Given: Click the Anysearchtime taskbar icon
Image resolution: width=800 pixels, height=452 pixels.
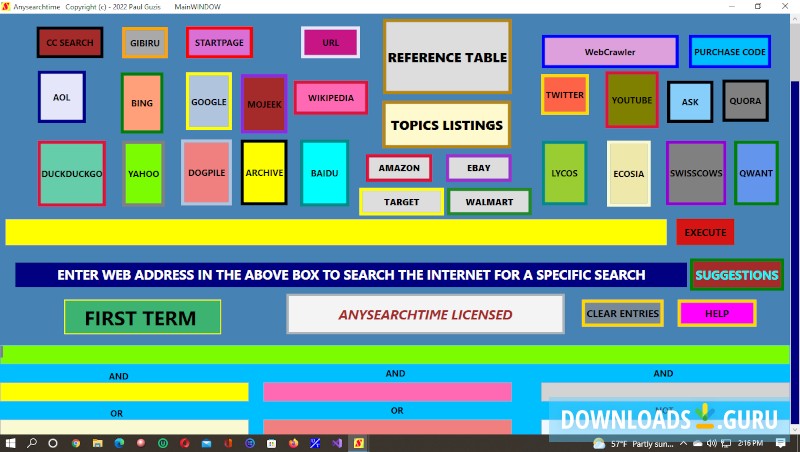Looking at the screenshot, I should (x=359, y=443).
